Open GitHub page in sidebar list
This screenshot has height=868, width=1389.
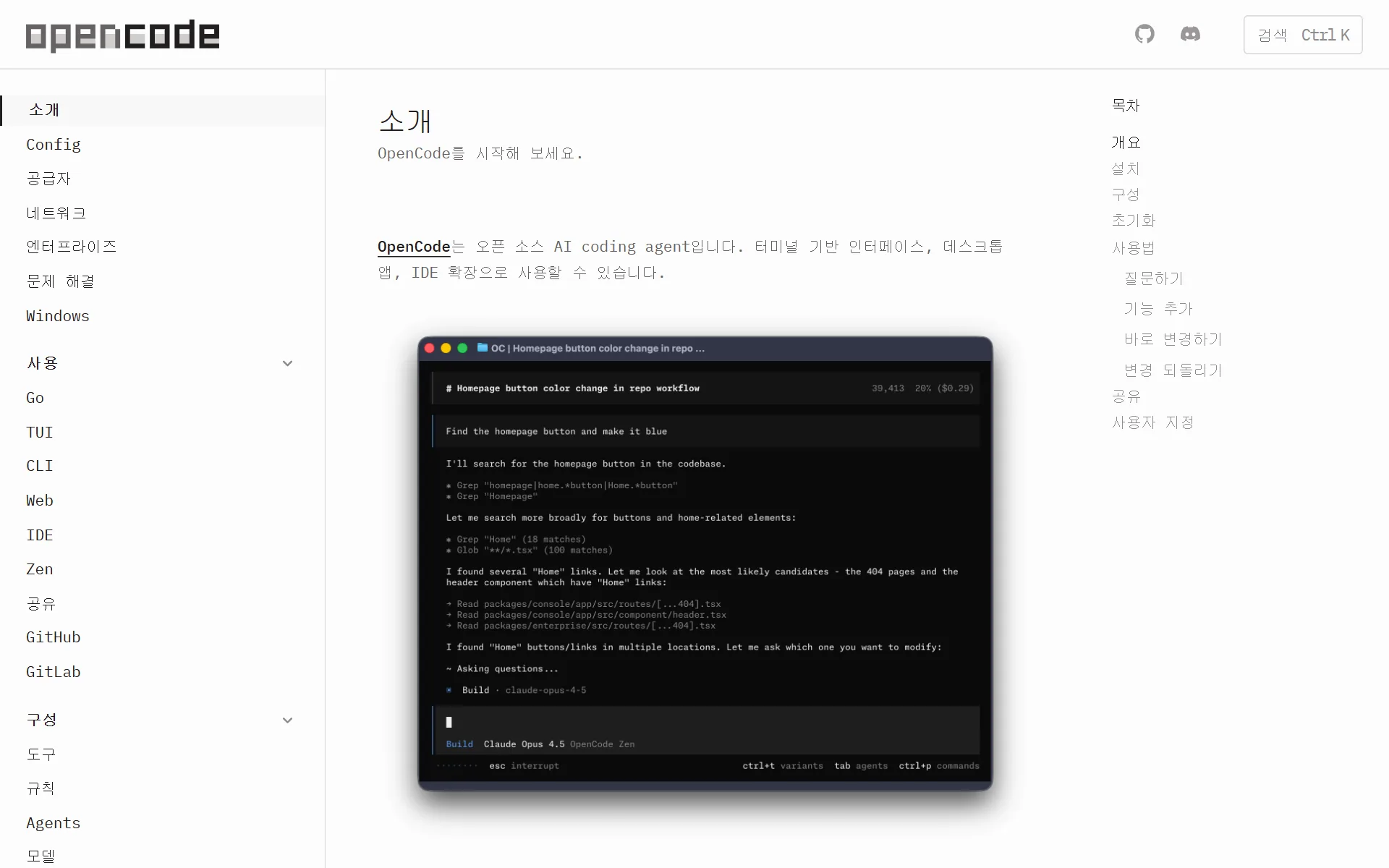54,637
